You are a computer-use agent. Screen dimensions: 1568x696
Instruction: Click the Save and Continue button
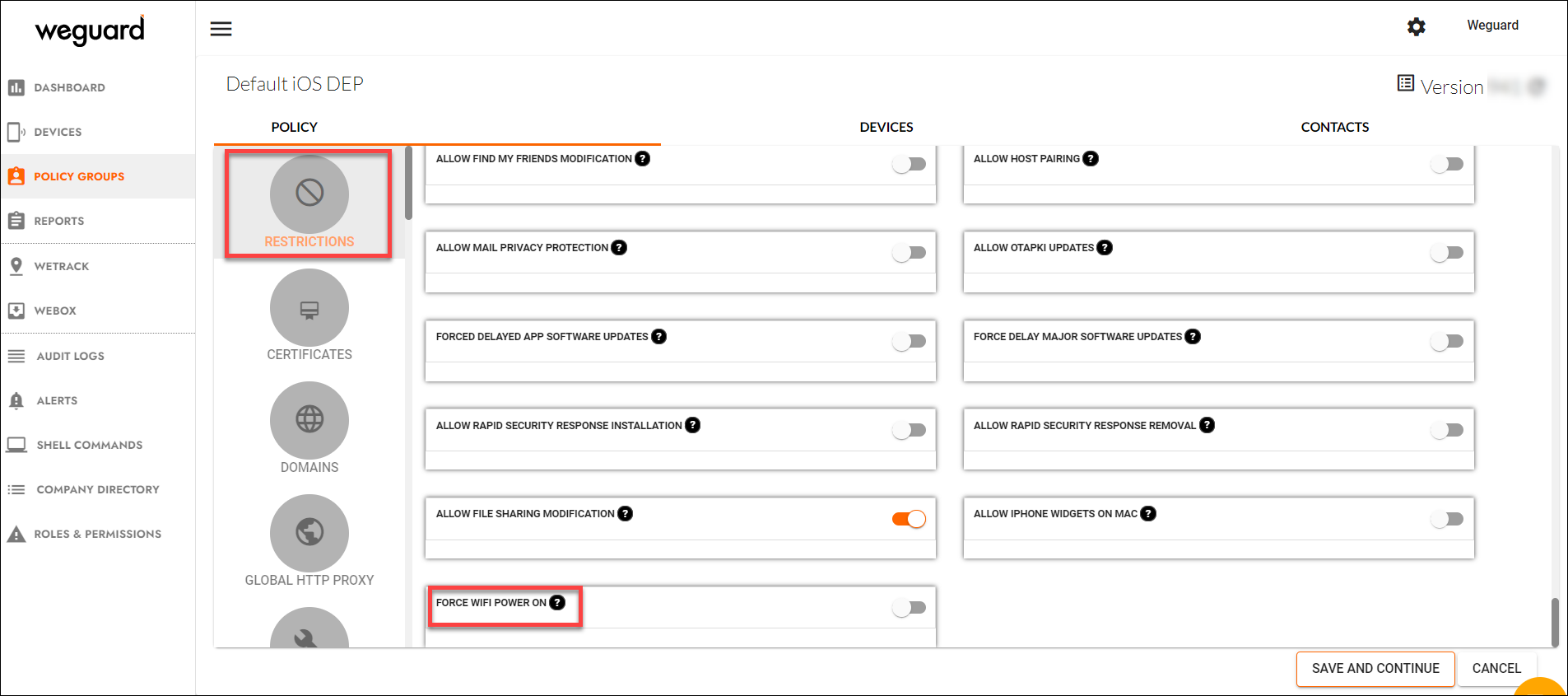1375,669
